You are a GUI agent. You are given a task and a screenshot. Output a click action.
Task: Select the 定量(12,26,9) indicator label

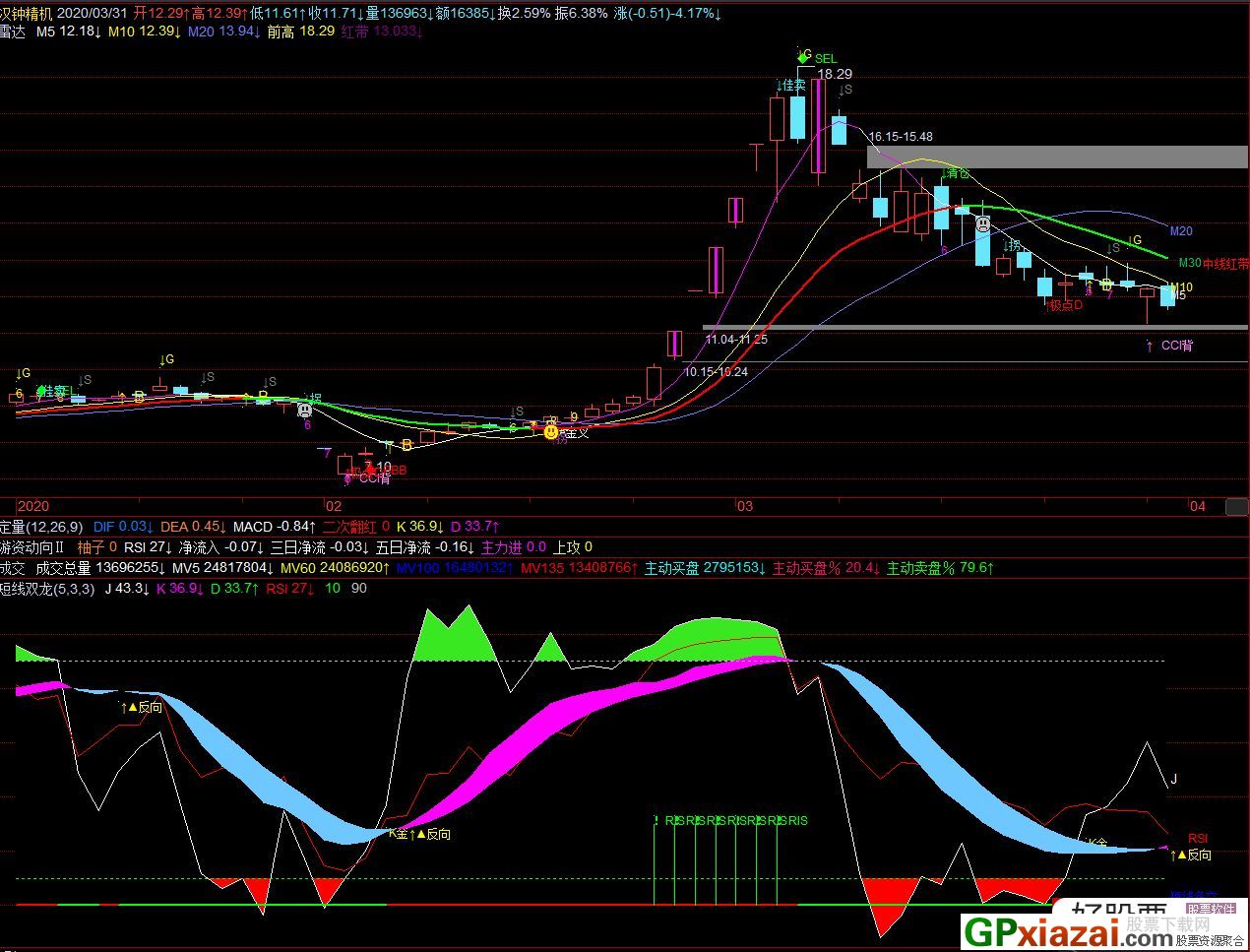point(41,527)
